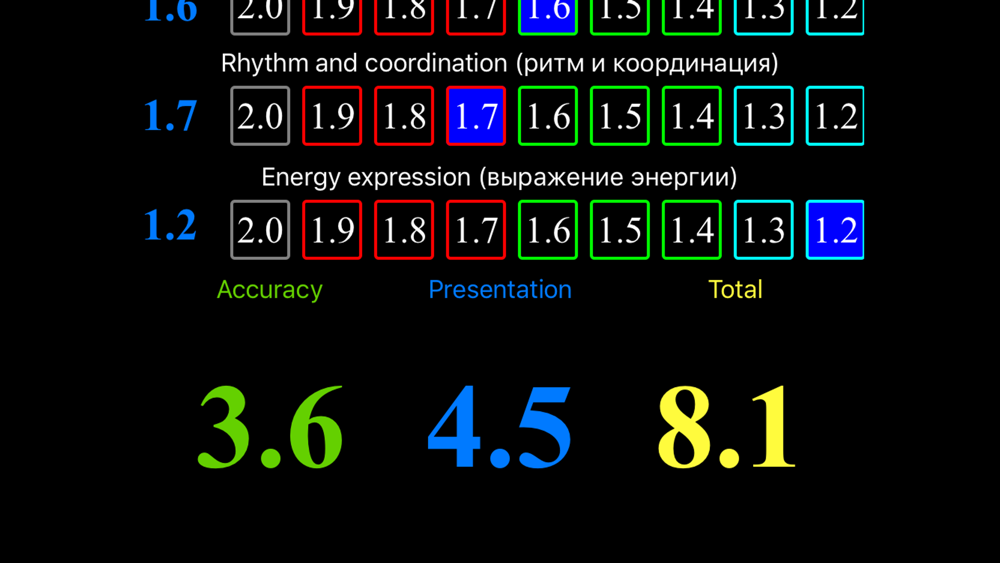Click the blue 4.5 presentation score
Screen dimensions: 1000x563
(499, 427)
